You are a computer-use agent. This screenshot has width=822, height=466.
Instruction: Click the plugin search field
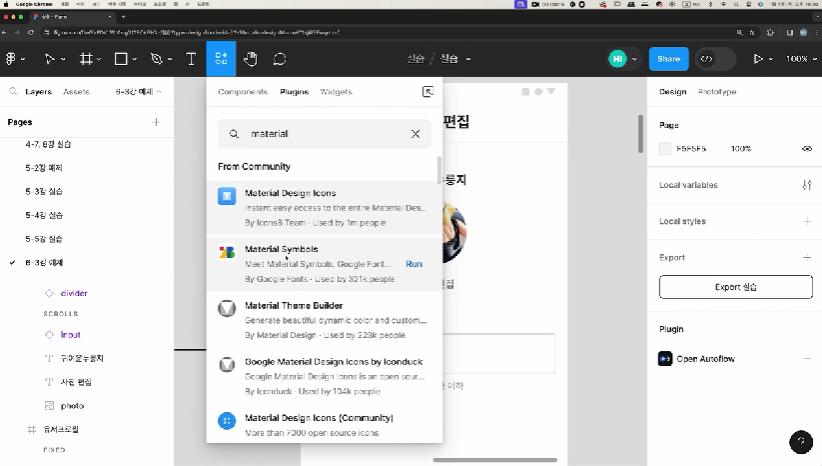click(x=324, y=134)
